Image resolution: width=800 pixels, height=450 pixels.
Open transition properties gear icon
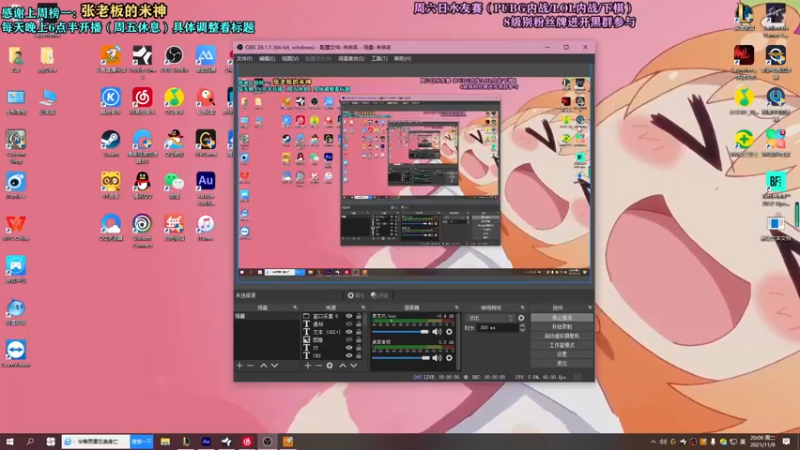pos(521,318)
